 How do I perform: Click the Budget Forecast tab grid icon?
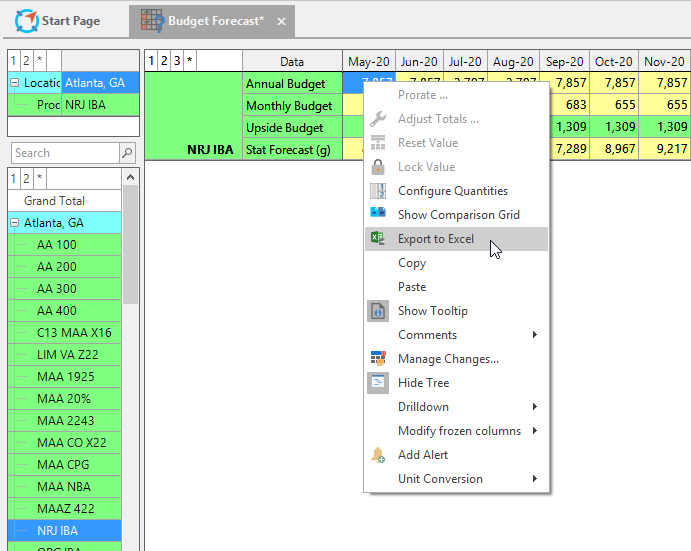(152, 21)
